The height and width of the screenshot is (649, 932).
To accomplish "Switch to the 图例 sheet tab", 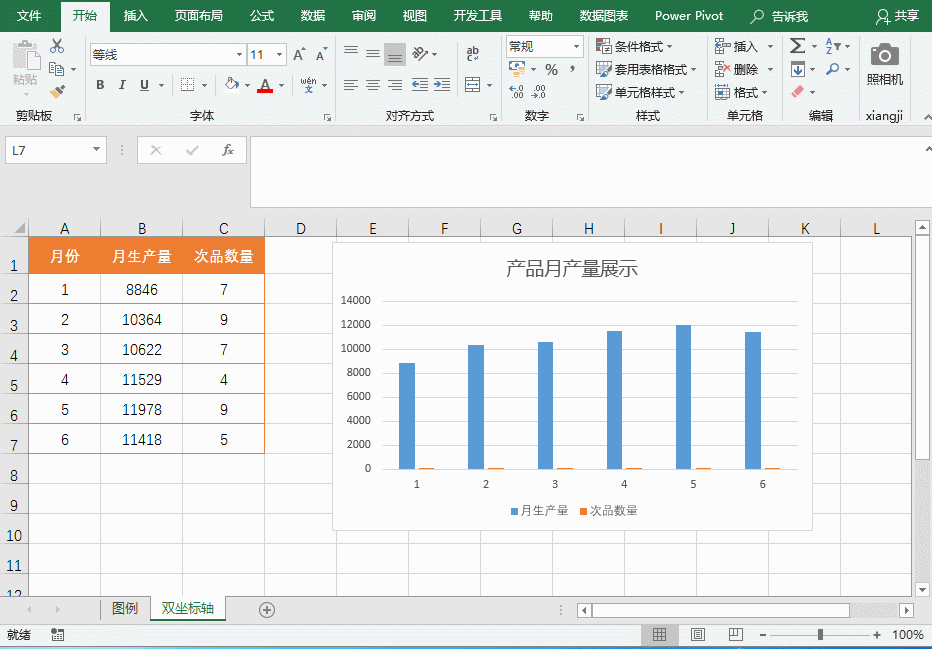I will [x=125, y=608].
